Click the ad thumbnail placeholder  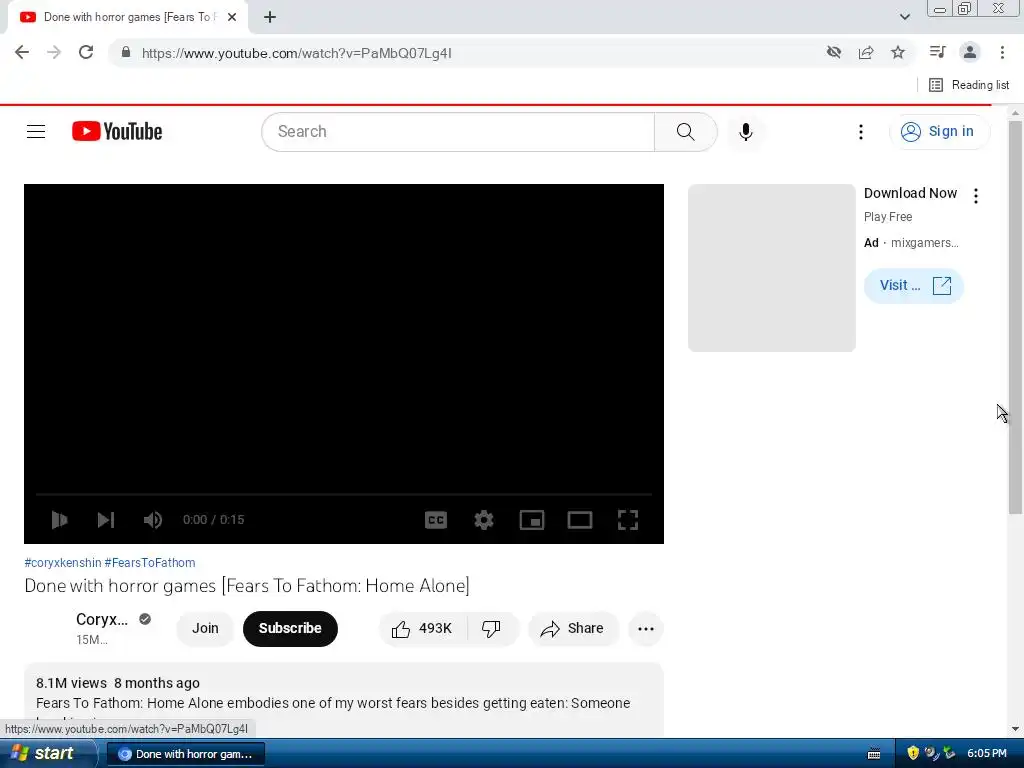[771, 268]
